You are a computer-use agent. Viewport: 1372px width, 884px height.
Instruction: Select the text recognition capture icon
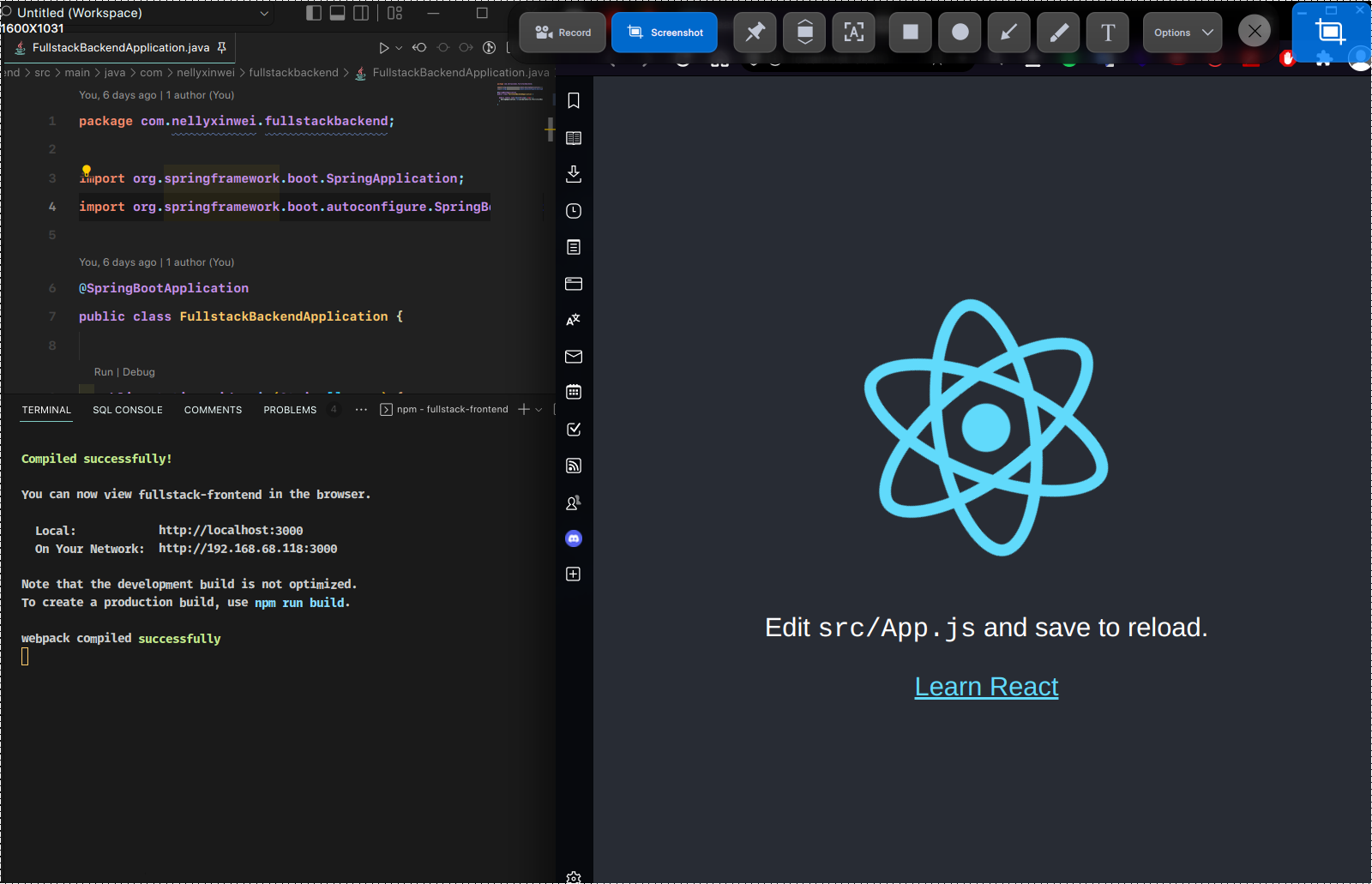point(854,33)
